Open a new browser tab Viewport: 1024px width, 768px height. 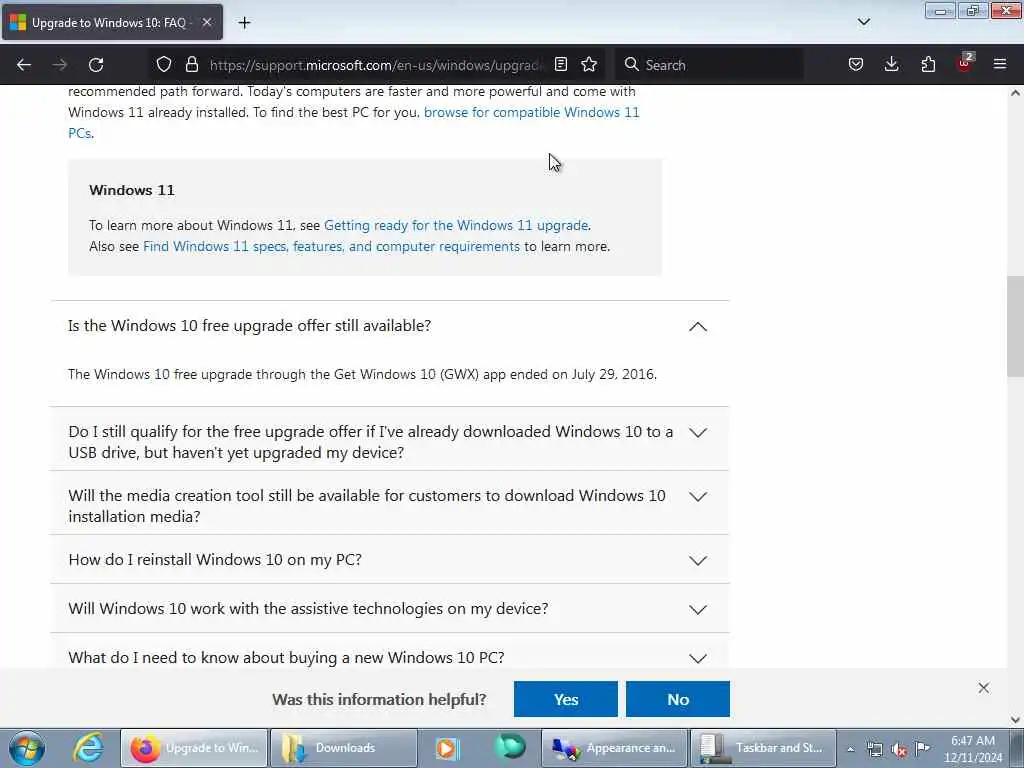pos(244,23)
